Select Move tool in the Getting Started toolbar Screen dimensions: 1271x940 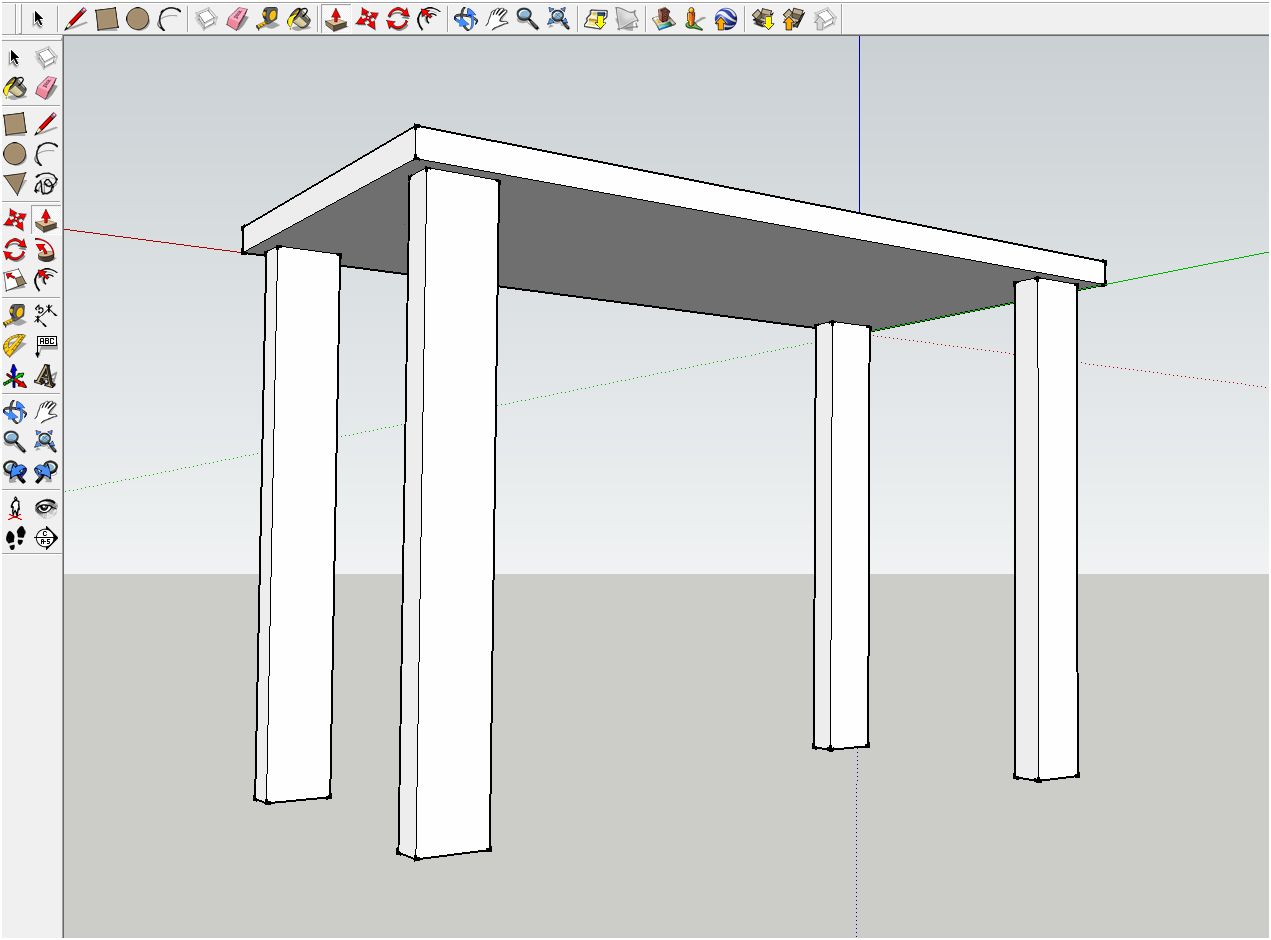pyautogui.click(x=367, y=19)
